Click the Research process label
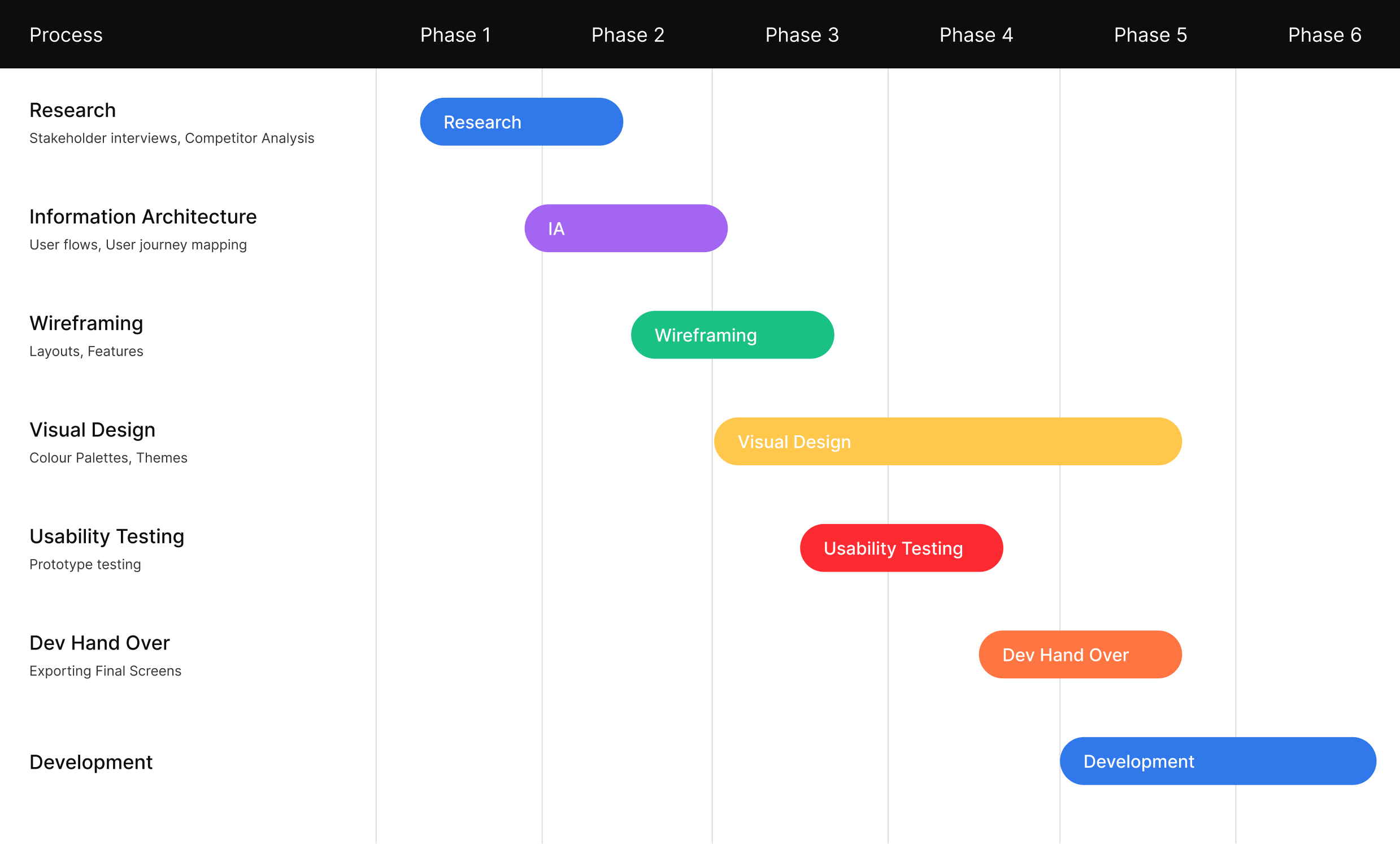1400x844 pixels. (72, 111)
